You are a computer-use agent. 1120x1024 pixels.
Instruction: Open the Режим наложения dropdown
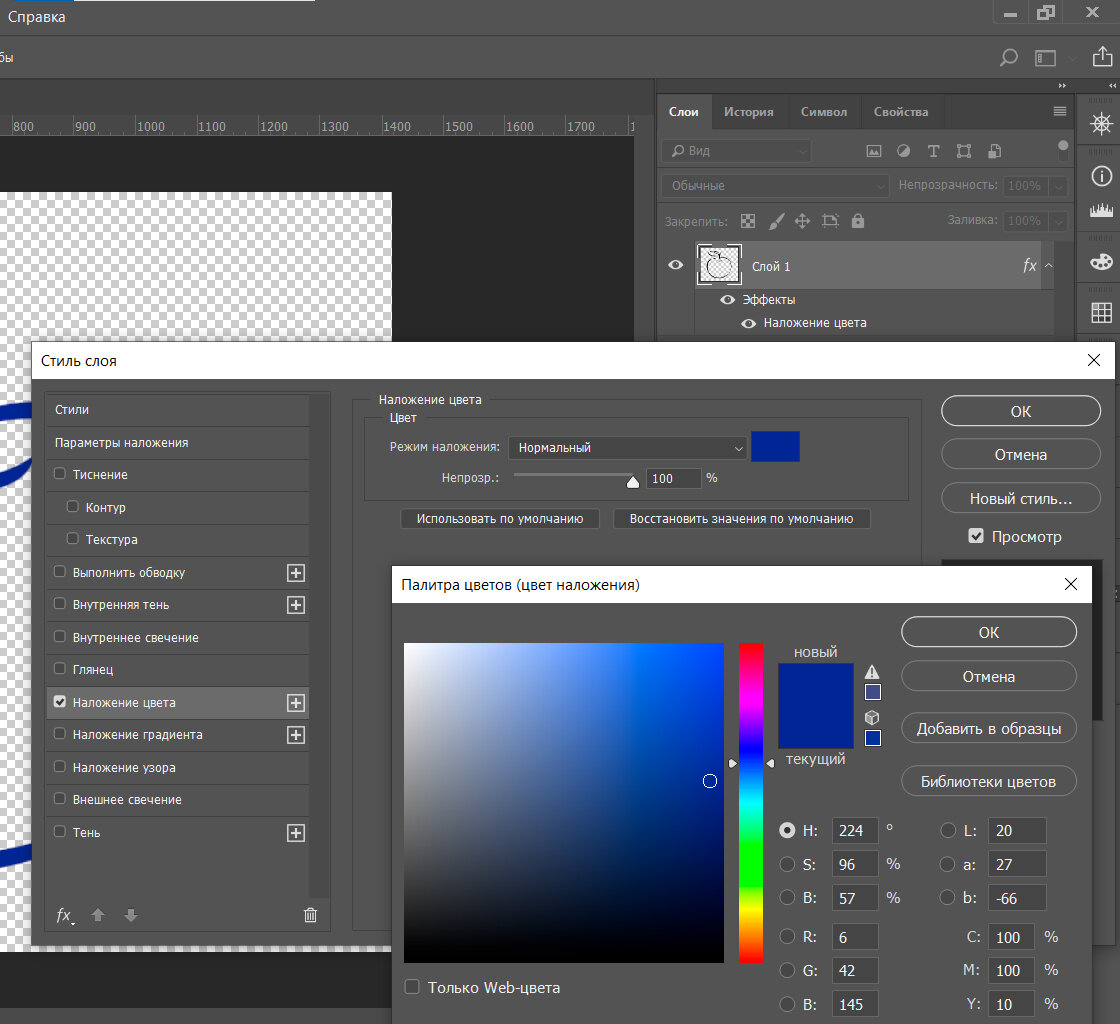[627, 448]
